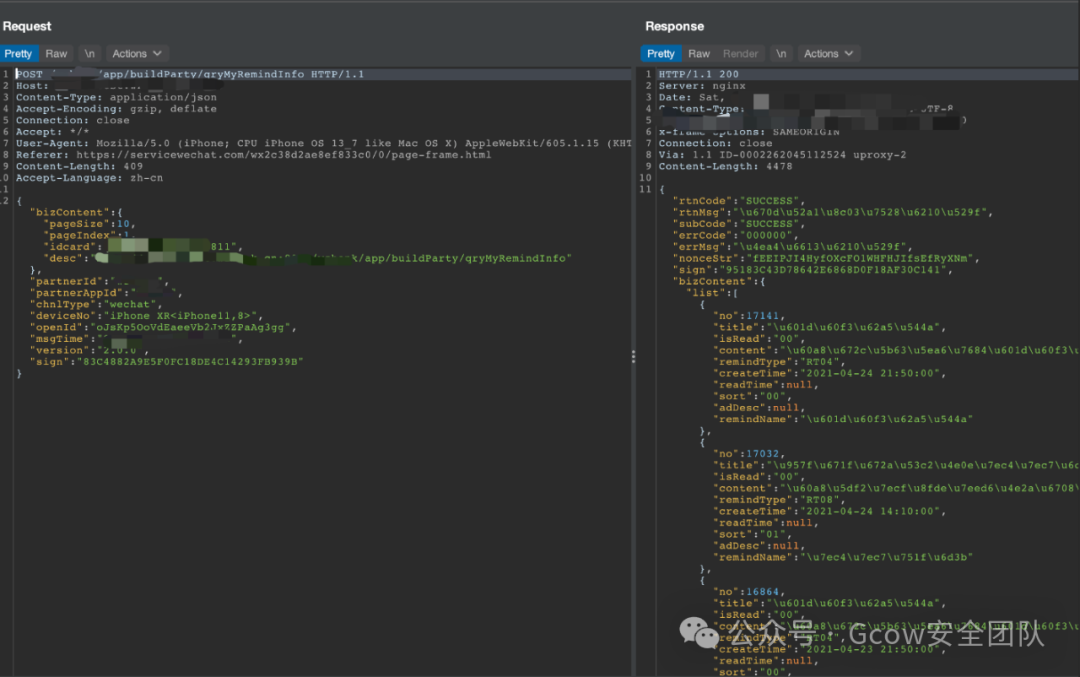Switch Request view to Pretty tab
The image size is (1080, 677).
[x=18, y=54]
